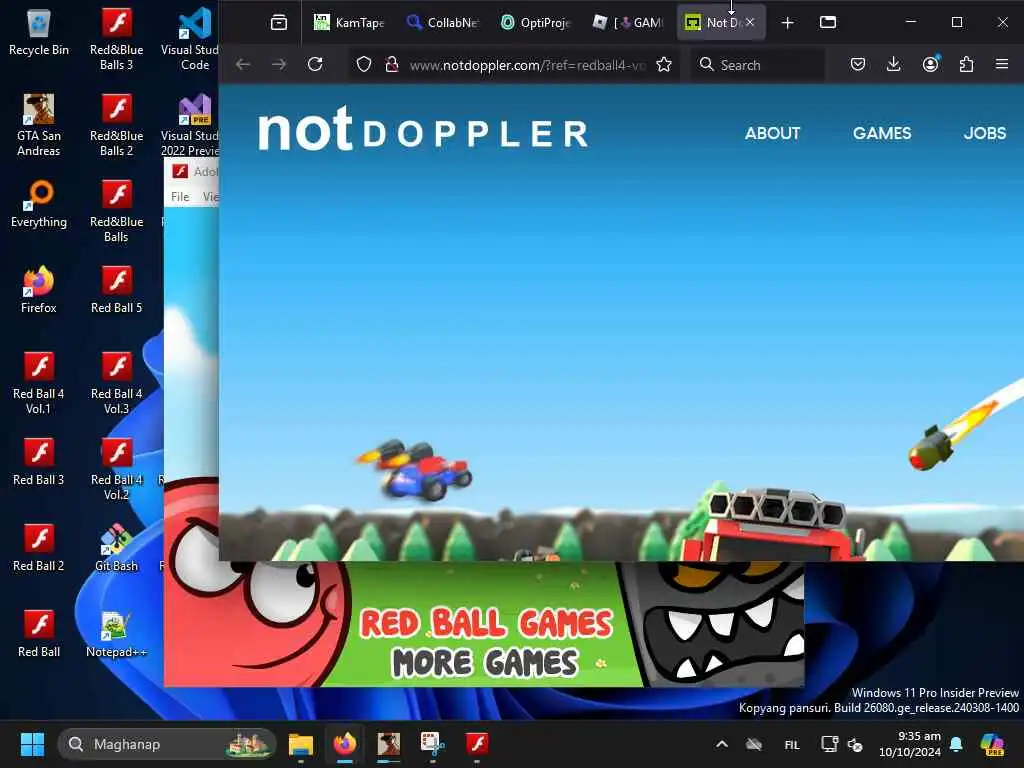Click the notDOPPLER site logo
The width and height of the screenshot is (1024, 768).
click(423, 129)
